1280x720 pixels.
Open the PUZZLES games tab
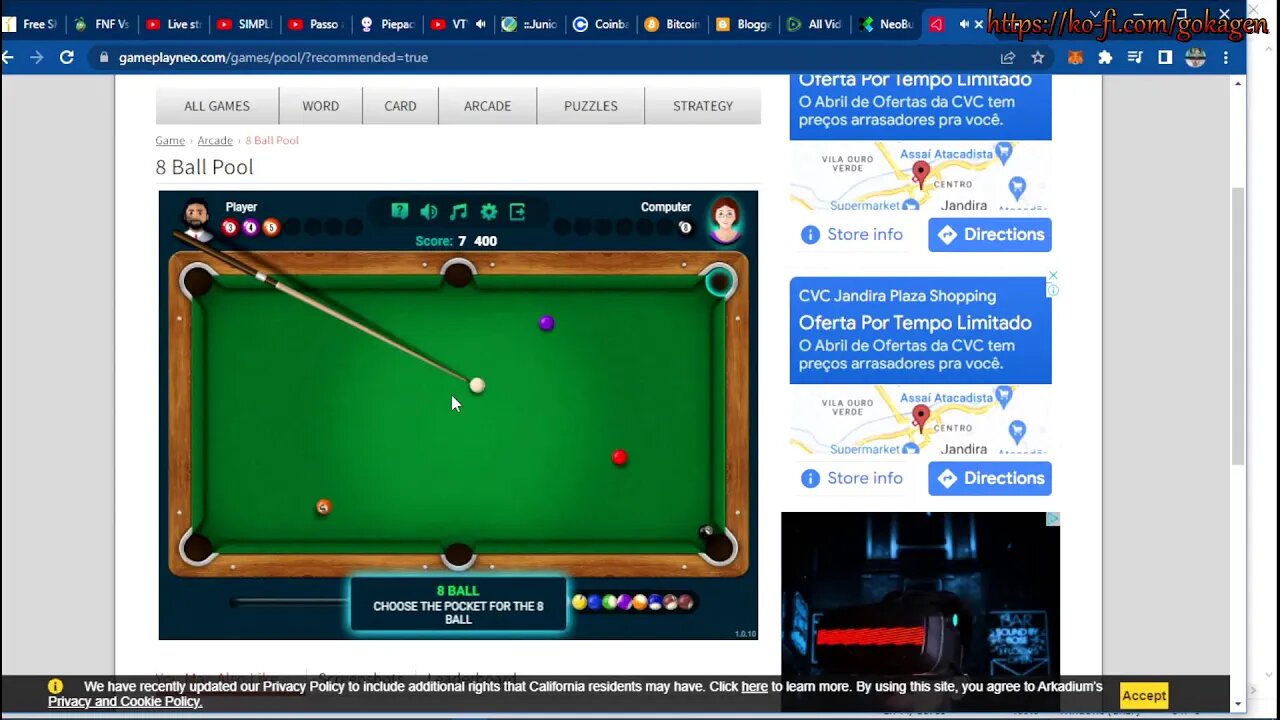pyautogui.click(x=590, y=106)
